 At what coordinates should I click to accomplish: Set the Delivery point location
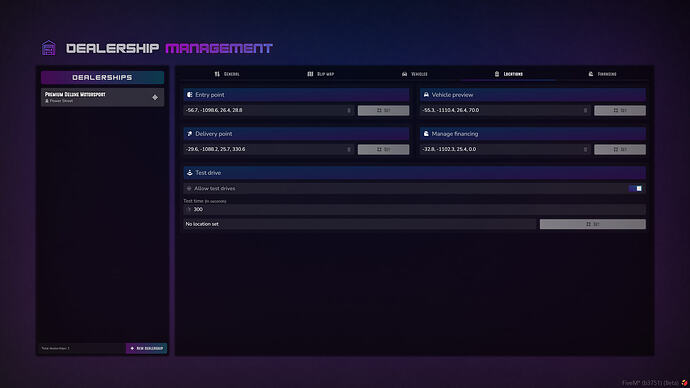pos(383,150)
